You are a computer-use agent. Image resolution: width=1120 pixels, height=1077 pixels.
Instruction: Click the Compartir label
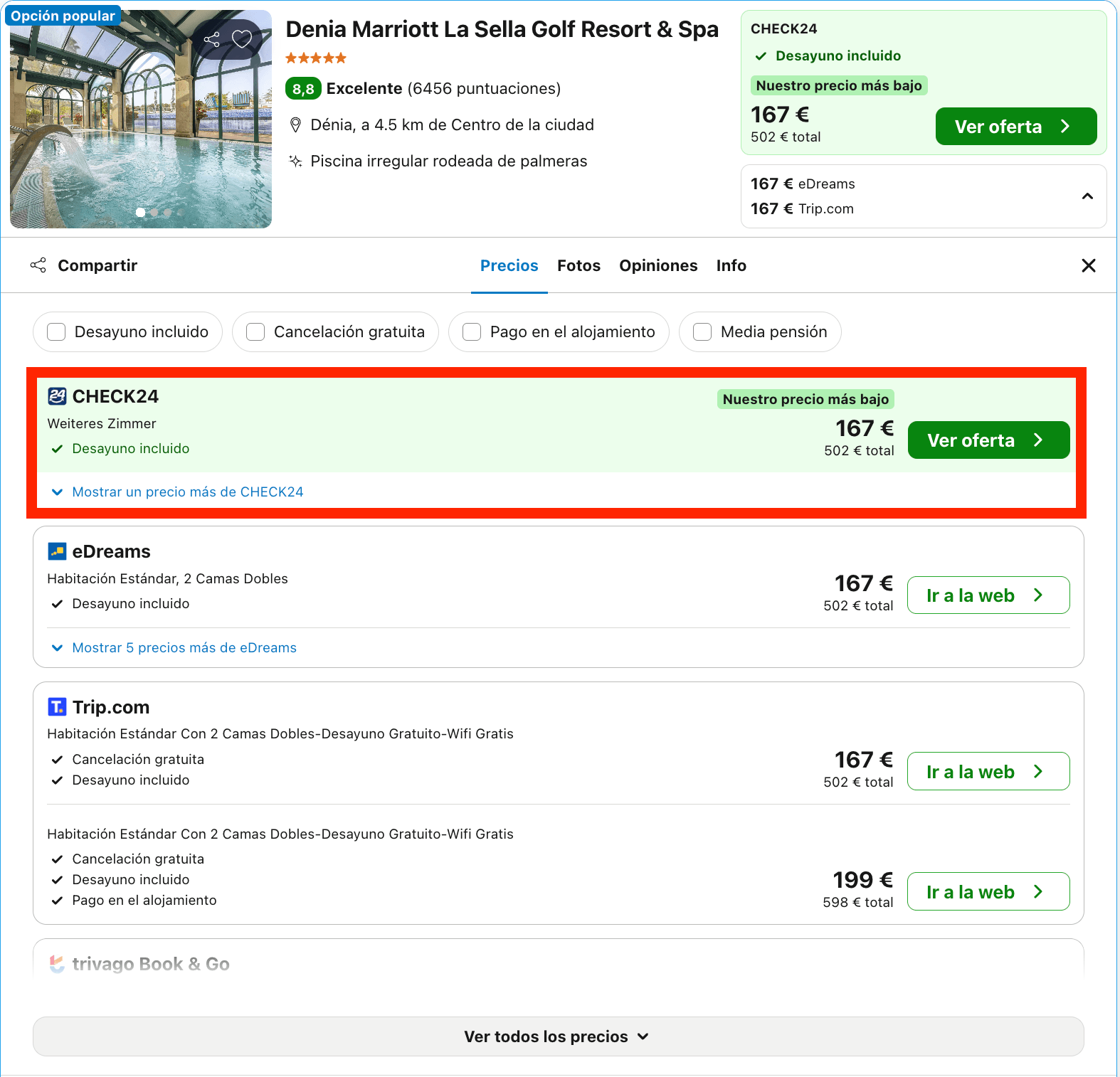[97, 265]
